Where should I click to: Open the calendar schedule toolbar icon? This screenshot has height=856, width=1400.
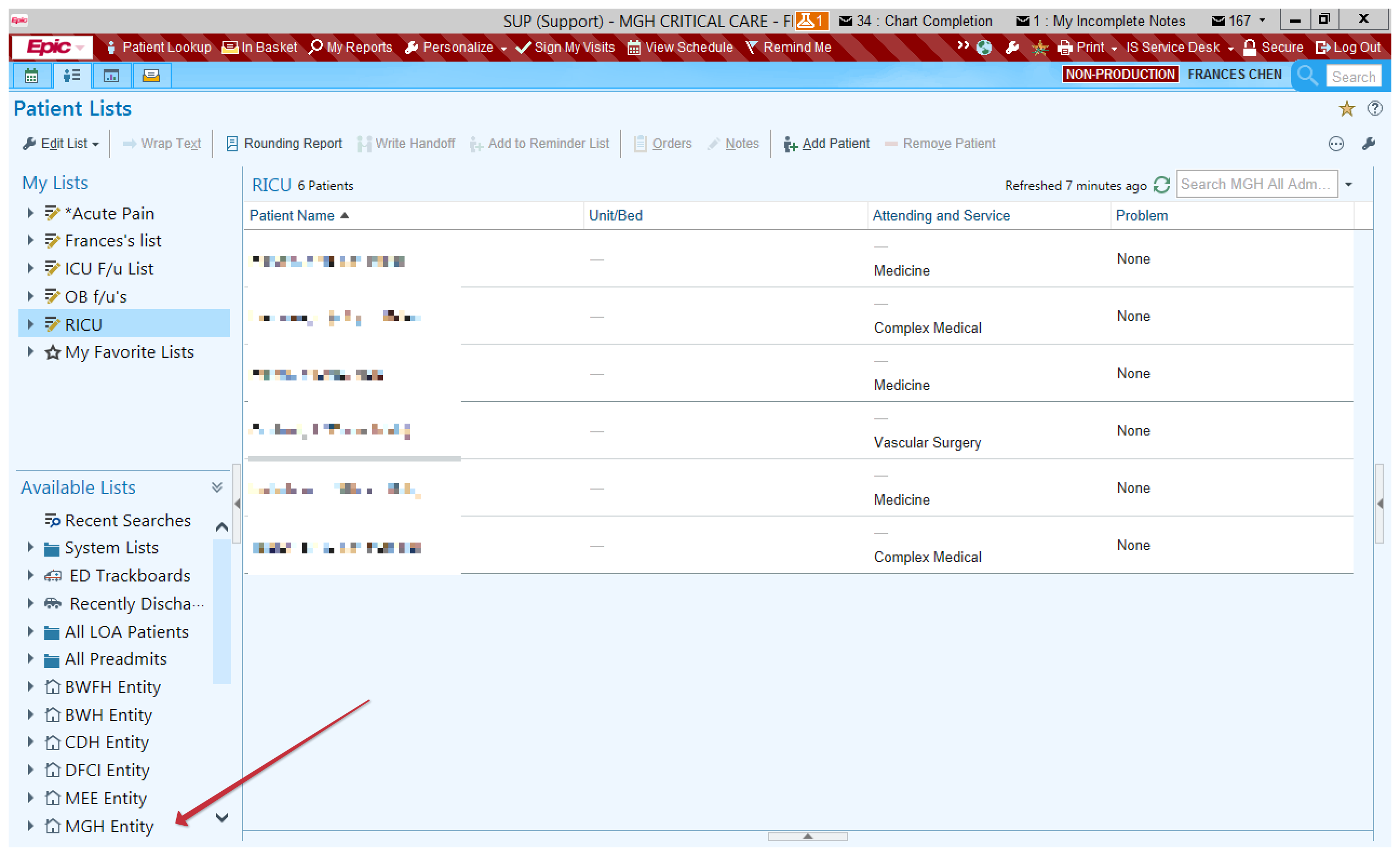pyautogui.click(x=31, y=76)
